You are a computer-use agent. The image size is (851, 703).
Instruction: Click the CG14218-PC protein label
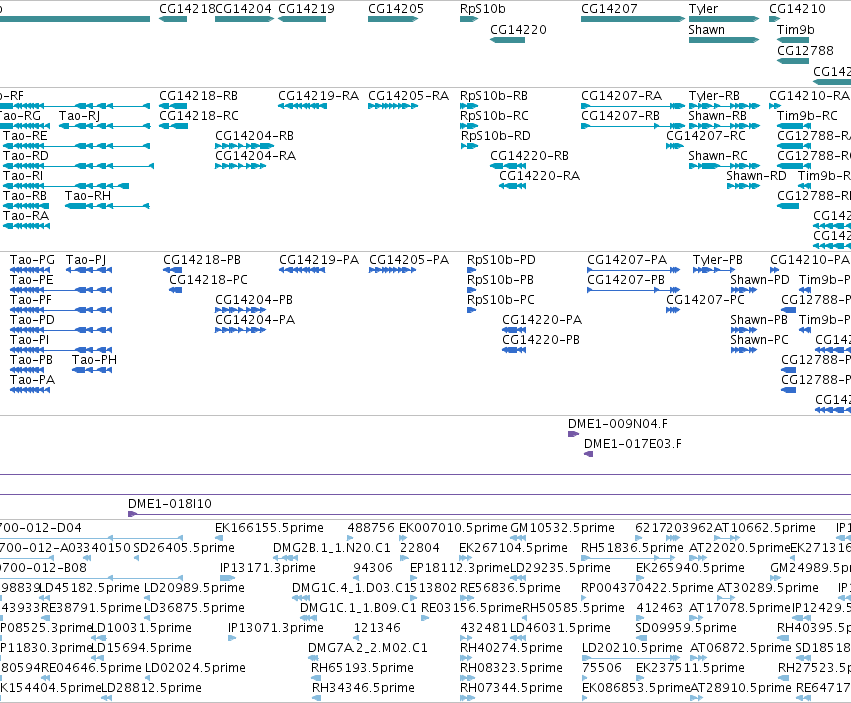pos(208,280)
